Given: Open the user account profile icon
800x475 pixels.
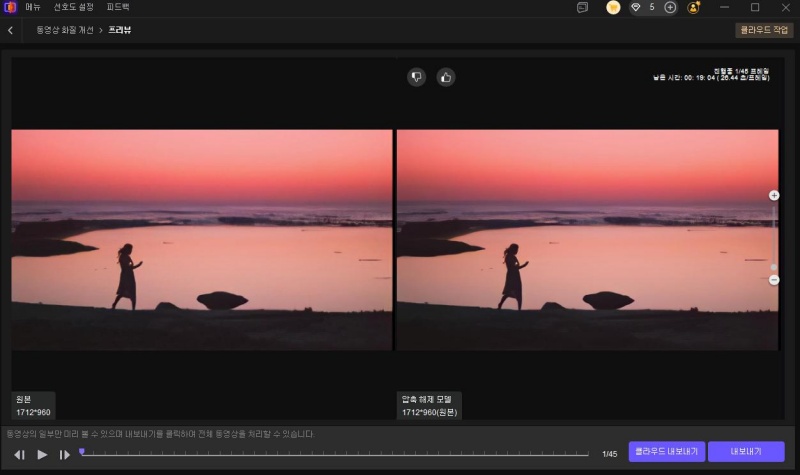Looking at the screenshot, I should (x=693, y=7).
